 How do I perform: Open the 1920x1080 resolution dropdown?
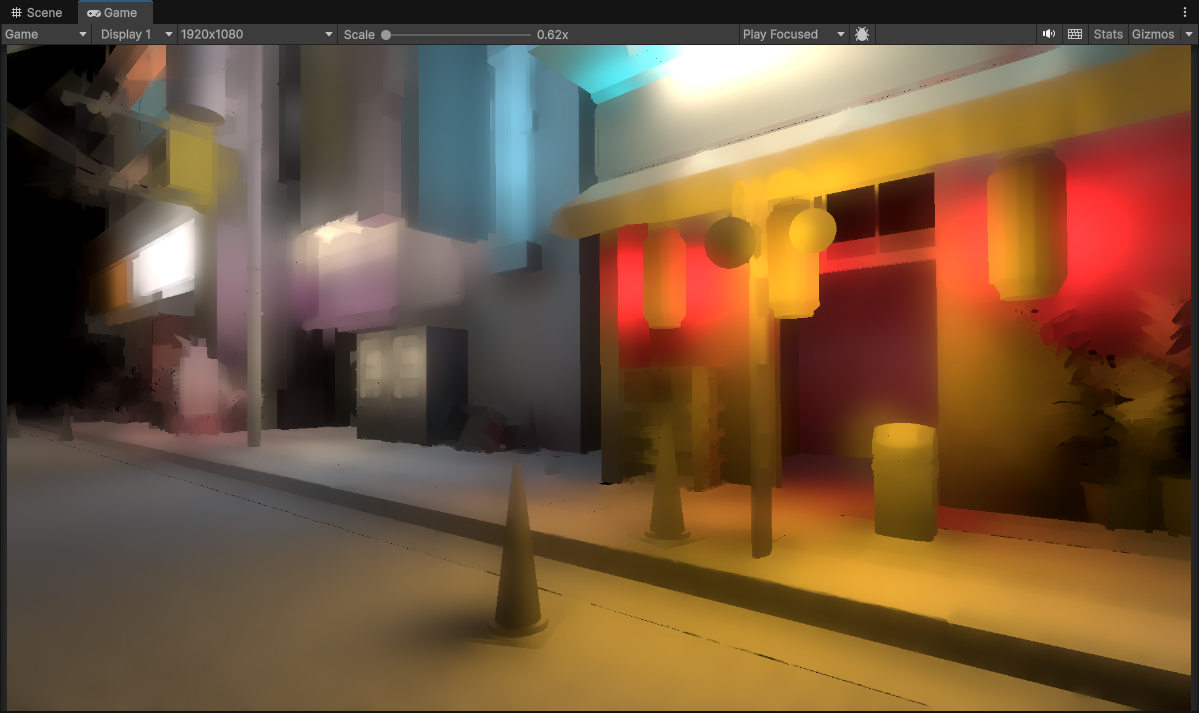point(257,34)
